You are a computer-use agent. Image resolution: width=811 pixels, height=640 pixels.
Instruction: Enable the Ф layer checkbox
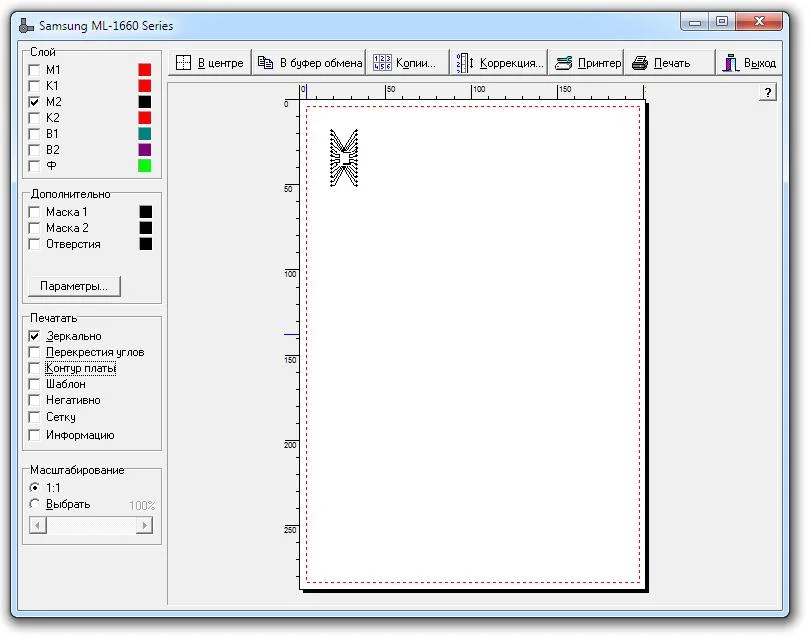34,166
